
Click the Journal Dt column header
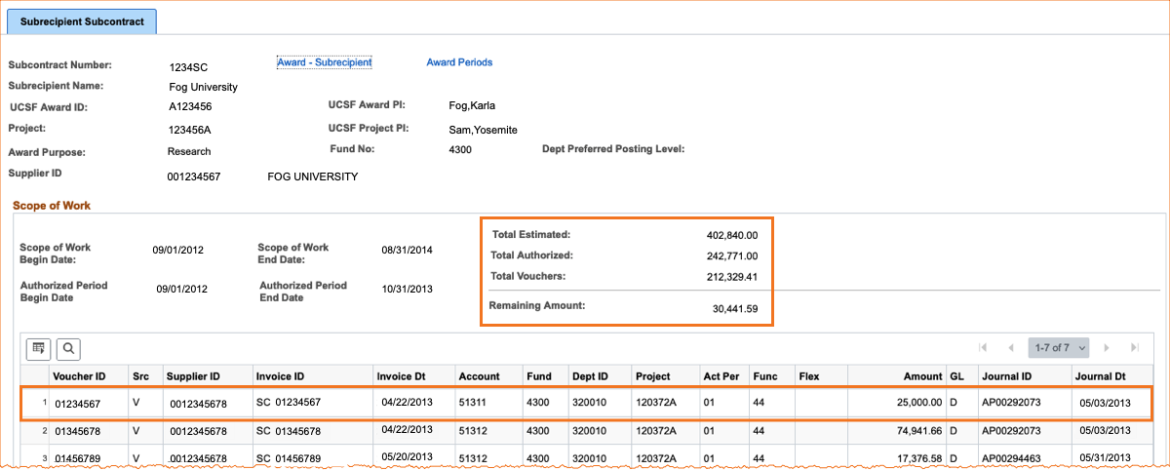pos(1102,377)
